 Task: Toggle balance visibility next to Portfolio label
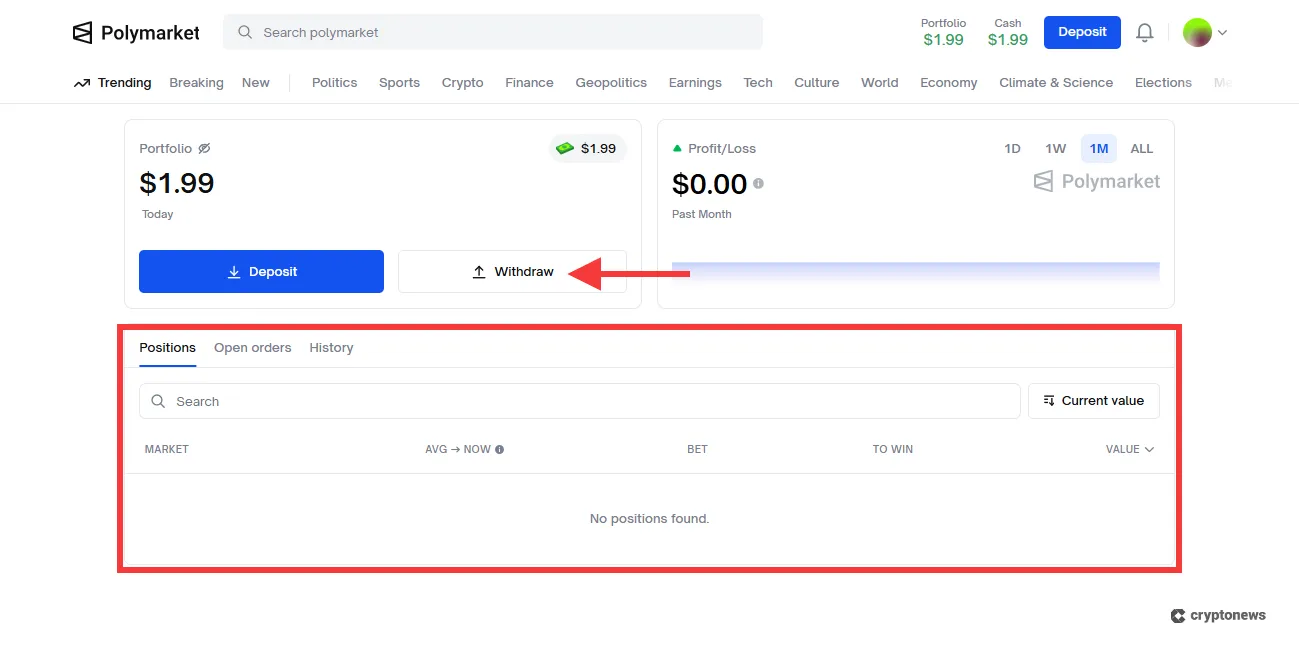point(204,148)
